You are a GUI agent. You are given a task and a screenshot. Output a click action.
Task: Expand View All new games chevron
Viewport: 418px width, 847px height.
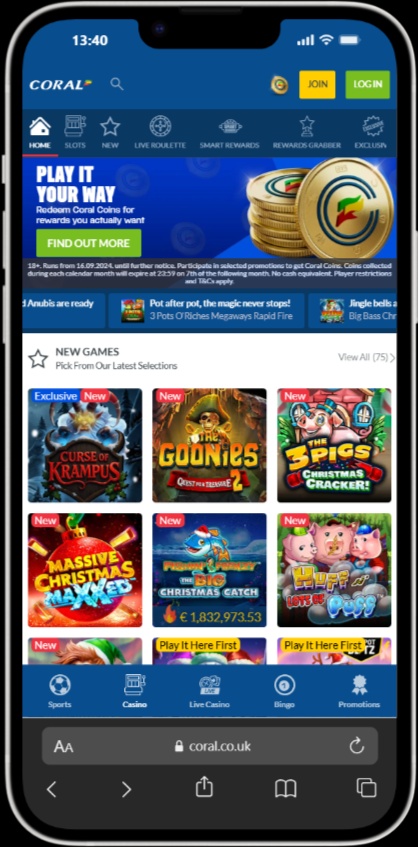coord(393,358)
